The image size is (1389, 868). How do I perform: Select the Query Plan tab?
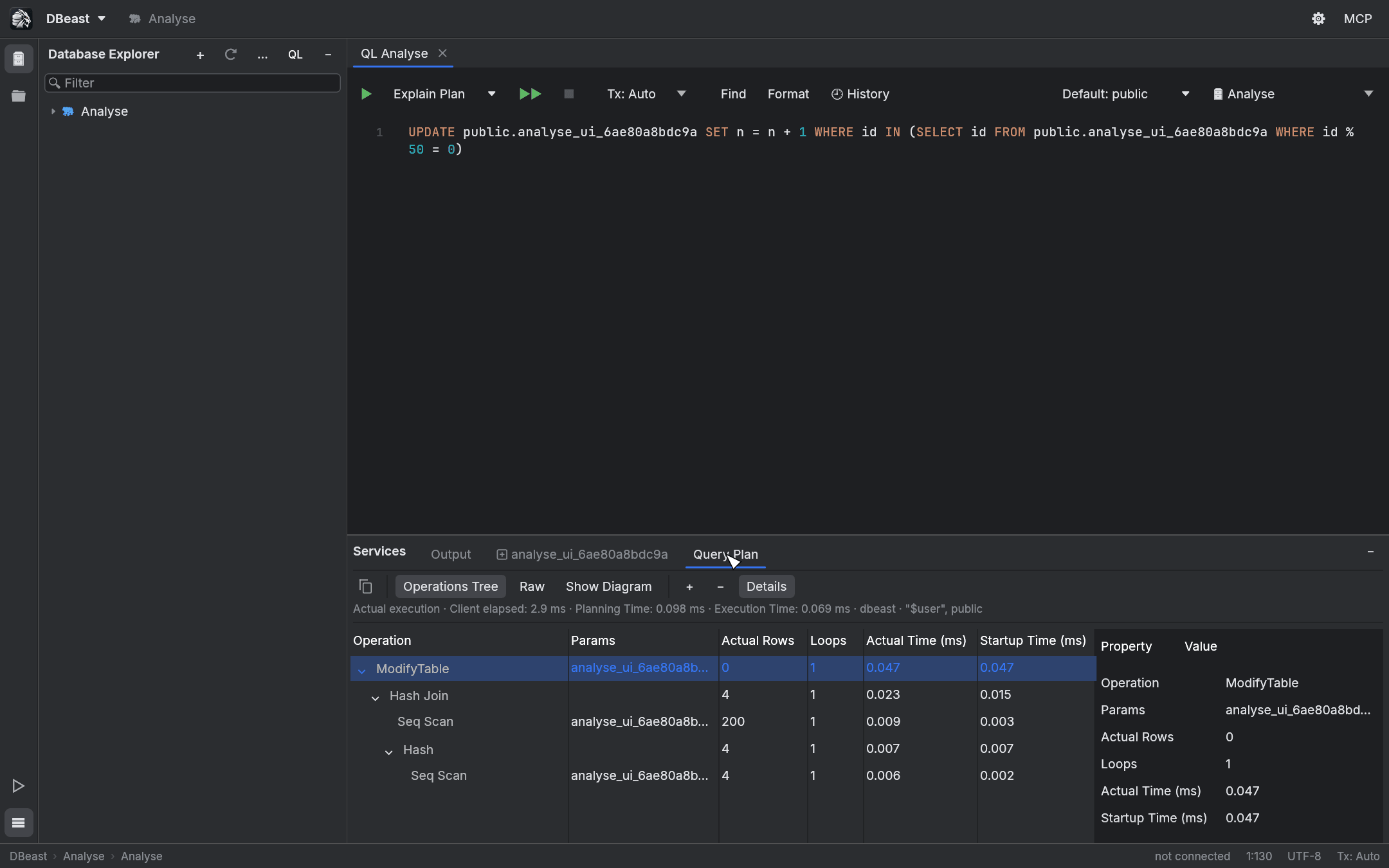click(725, 554)
